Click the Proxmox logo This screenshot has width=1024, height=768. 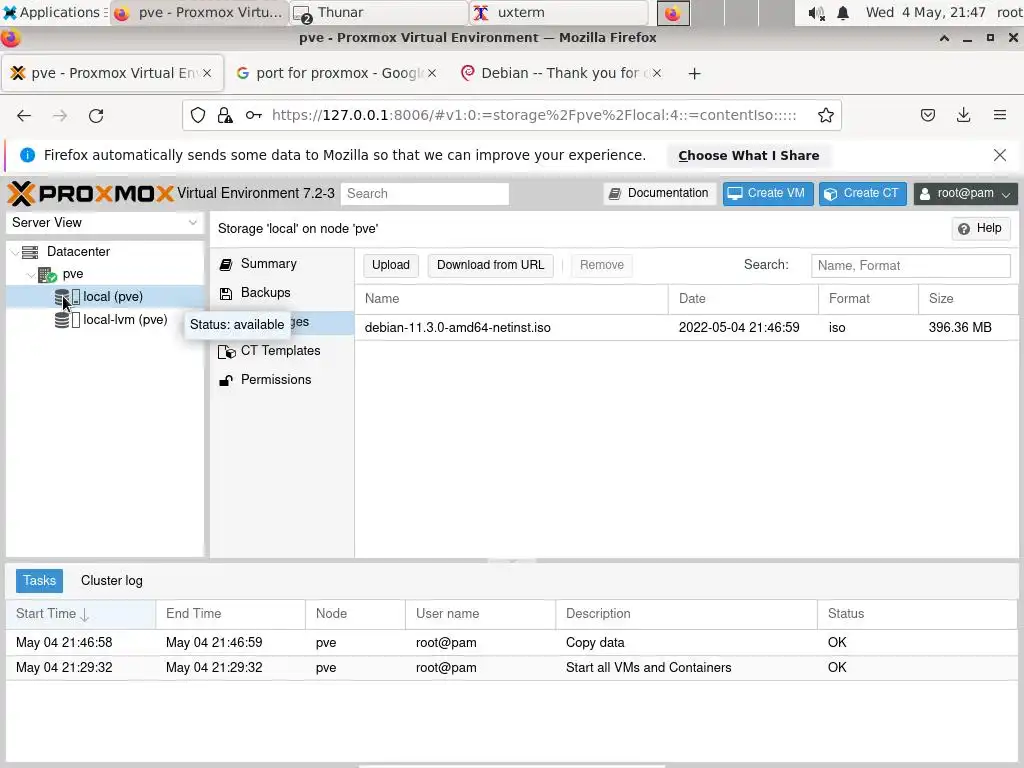click(x=91, y=193)
